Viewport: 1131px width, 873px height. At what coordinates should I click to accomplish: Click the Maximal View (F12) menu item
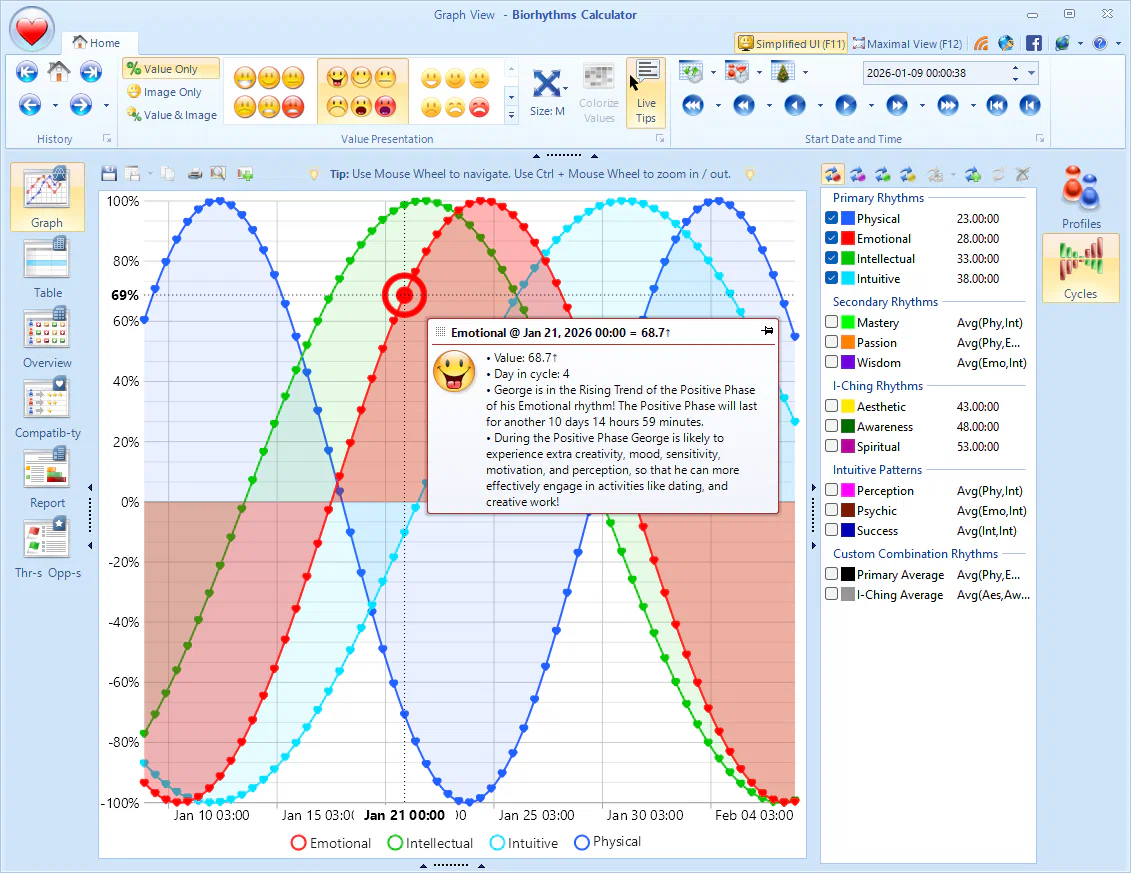tap(906, 43)
